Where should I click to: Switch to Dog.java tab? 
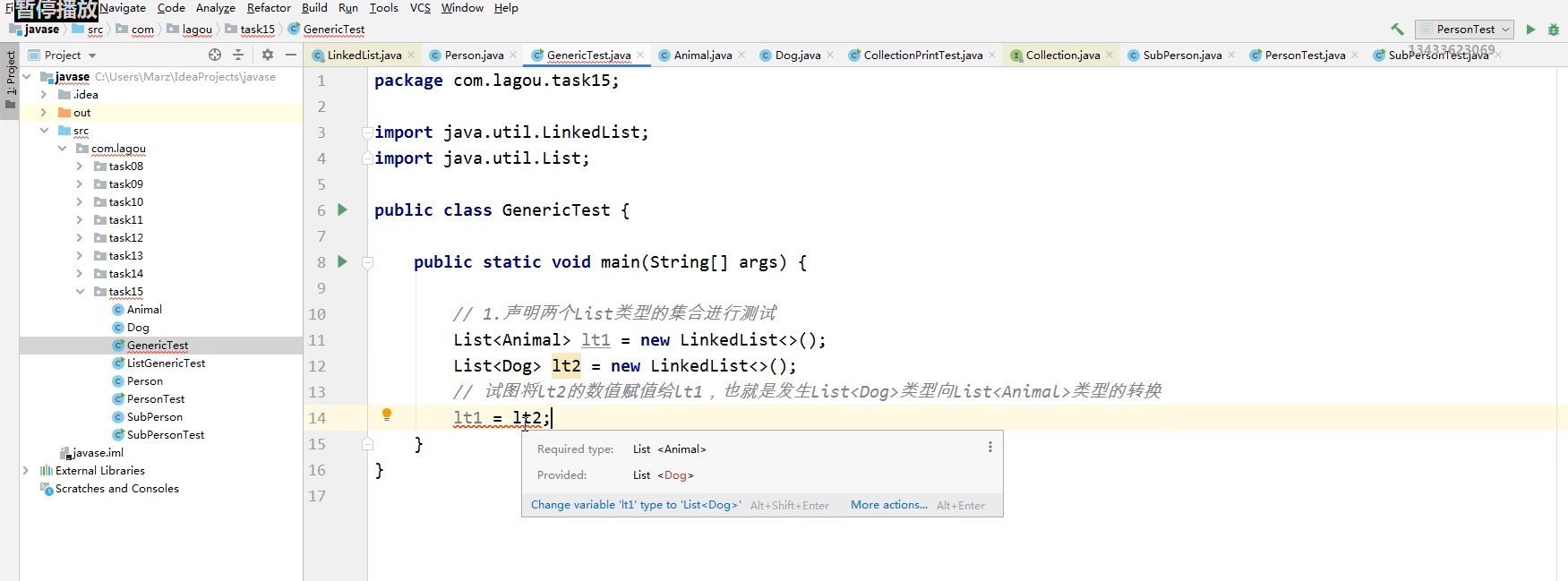point(797,56)
